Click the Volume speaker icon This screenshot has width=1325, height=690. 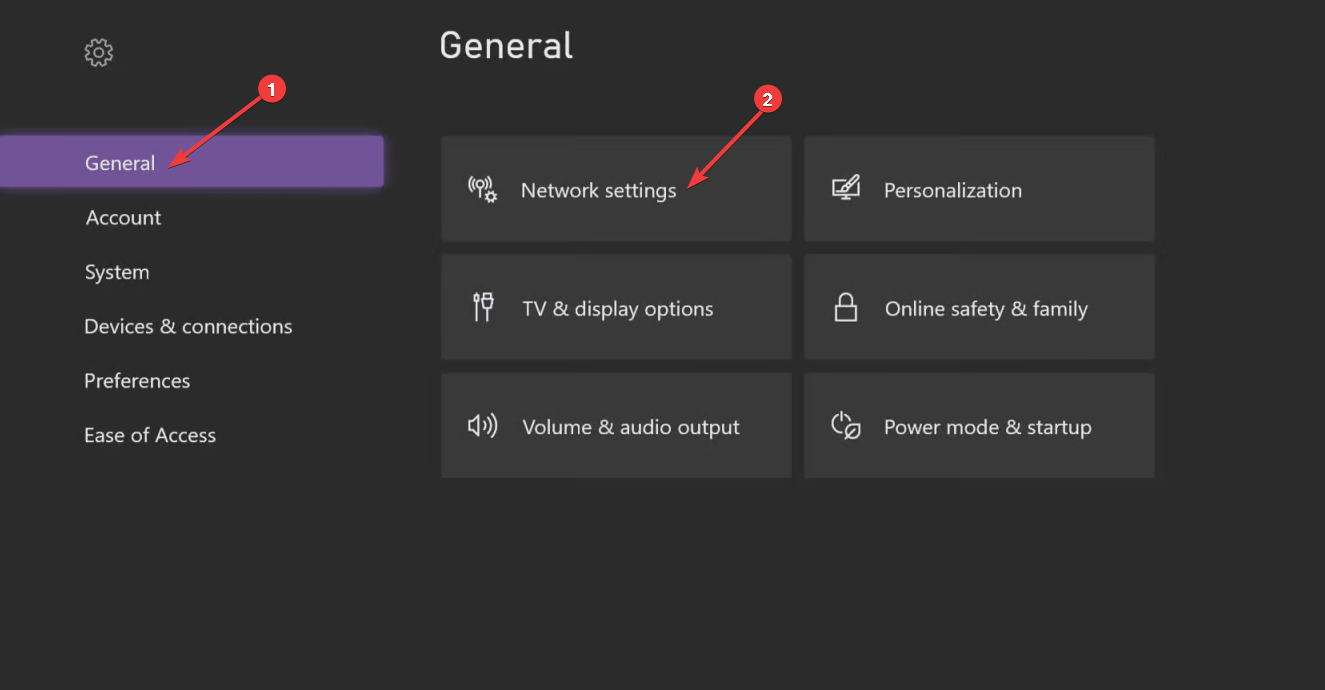tap(482, 426)
